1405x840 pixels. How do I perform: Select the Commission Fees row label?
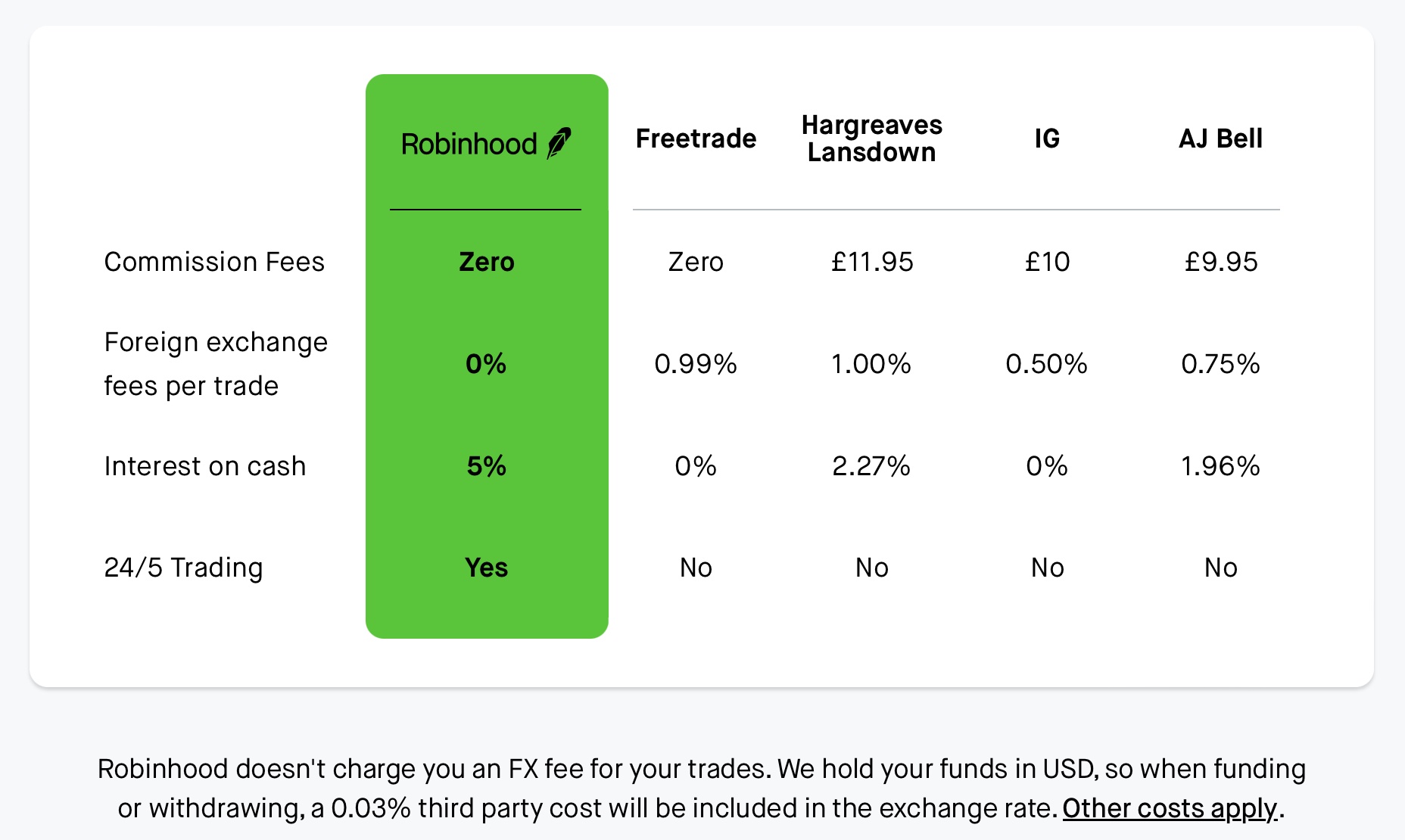pos(214,262)
